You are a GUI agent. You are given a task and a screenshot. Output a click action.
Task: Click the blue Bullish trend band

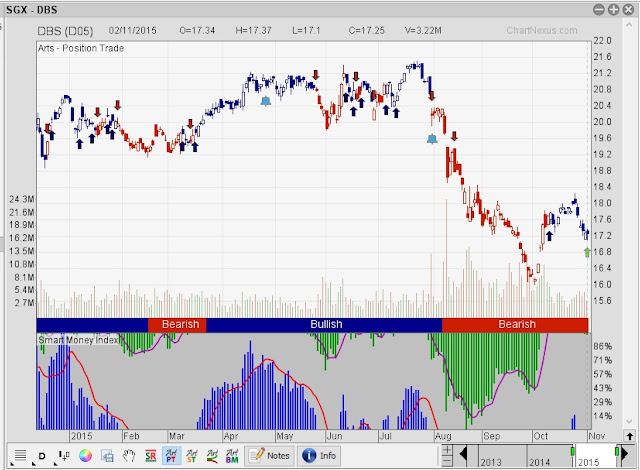tap(324, 325)
